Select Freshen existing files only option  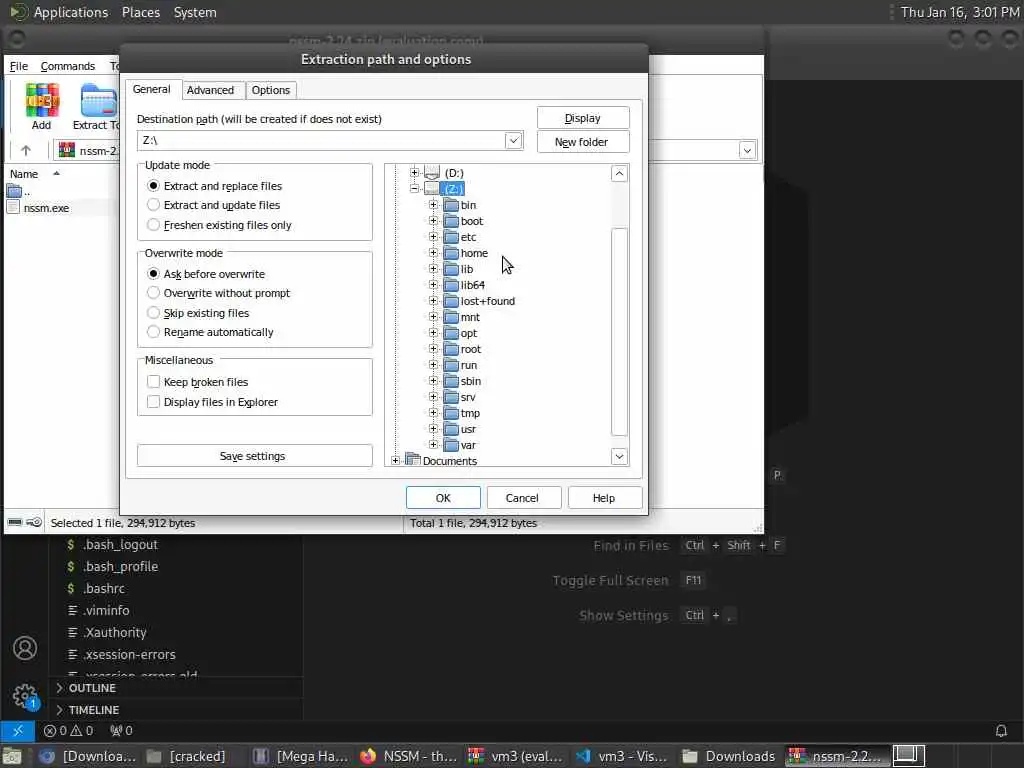point(153,225)
